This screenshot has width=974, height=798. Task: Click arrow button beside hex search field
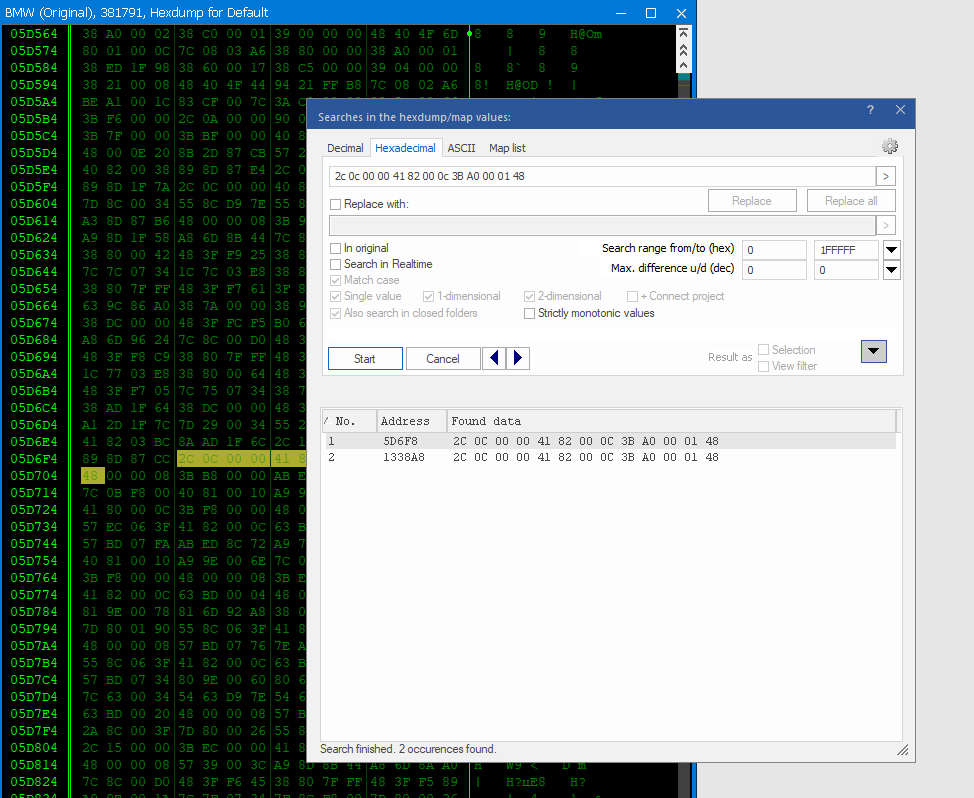point(885,177)
